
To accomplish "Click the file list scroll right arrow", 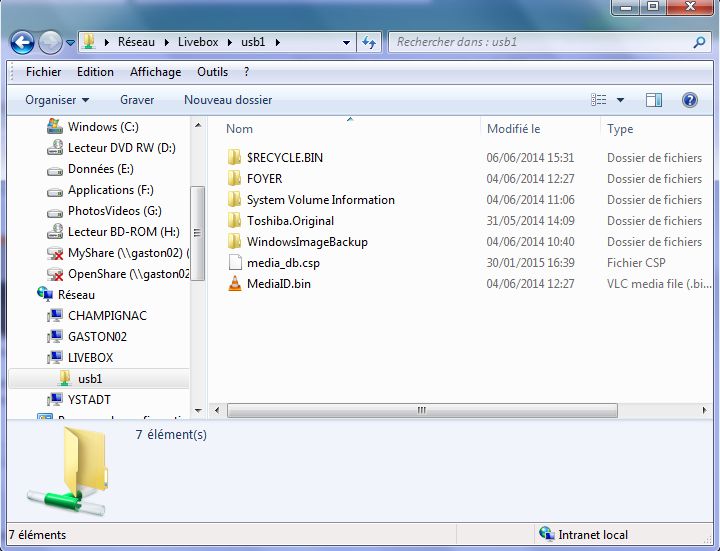I will (x=704, y=410).
